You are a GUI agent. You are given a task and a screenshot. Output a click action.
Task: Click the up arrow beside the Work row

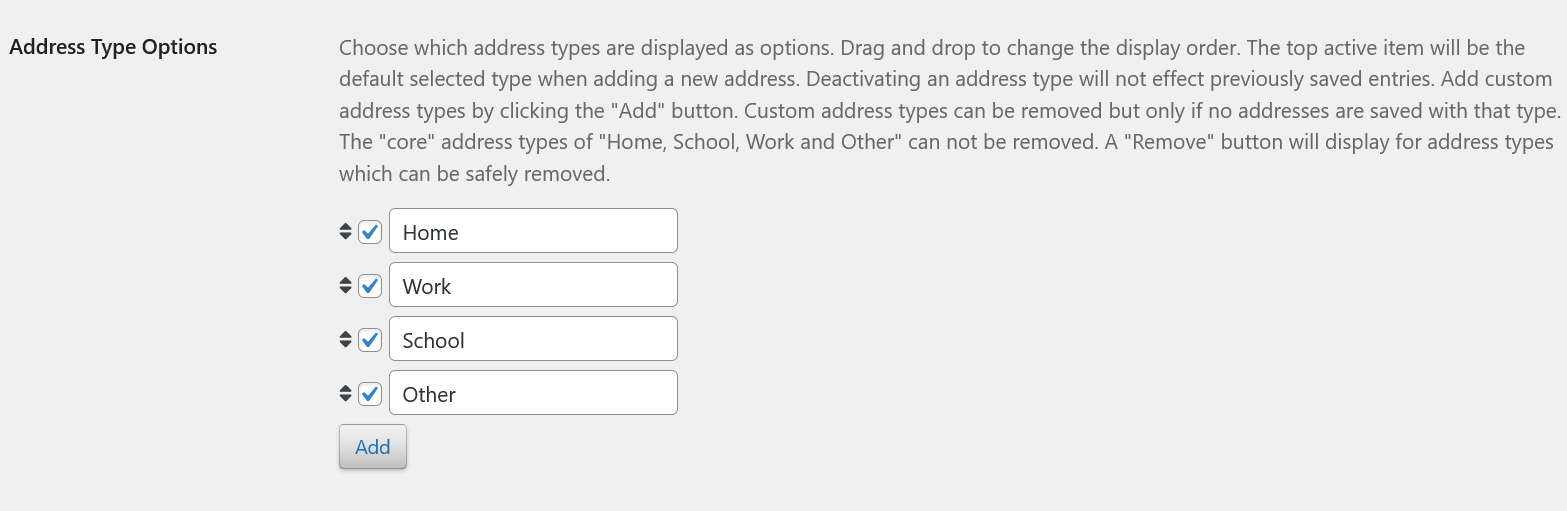pos(345,281)
